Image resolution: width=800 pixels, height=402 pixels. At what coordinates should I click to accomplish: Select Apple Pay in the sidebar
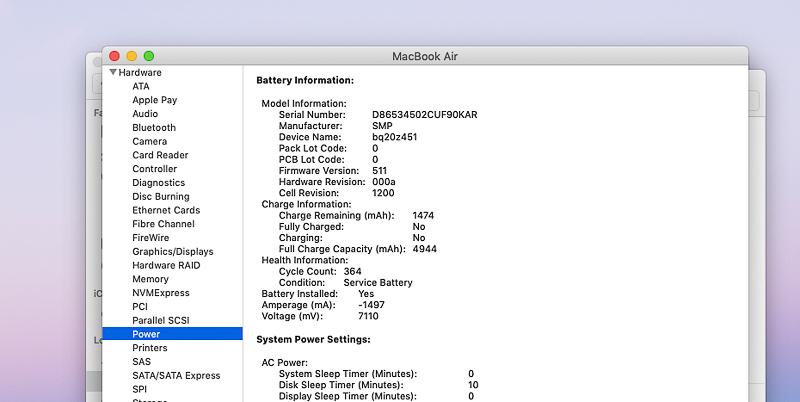click(x=155, y=100)
